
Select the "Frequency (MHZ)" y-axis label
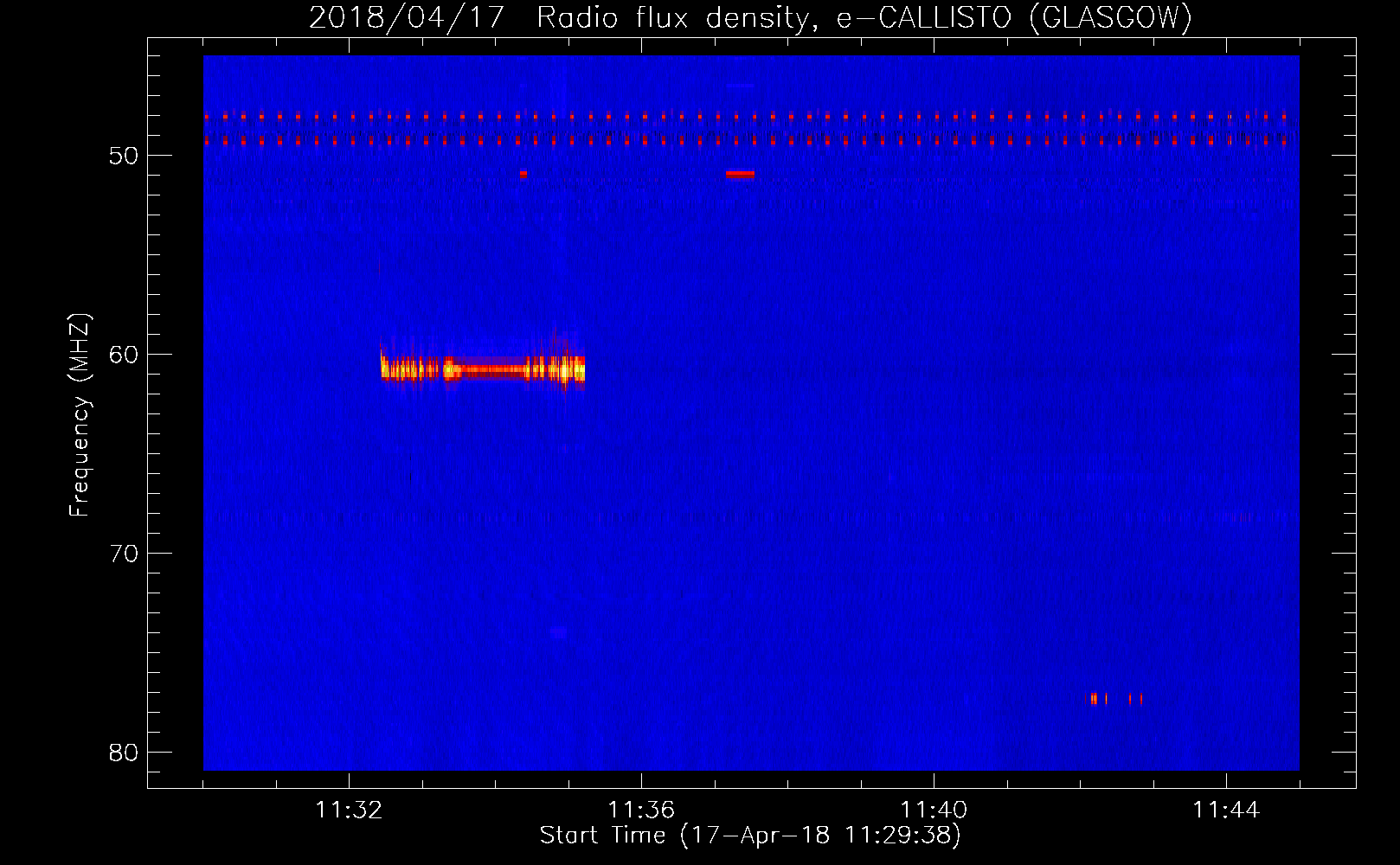point(79,415)
